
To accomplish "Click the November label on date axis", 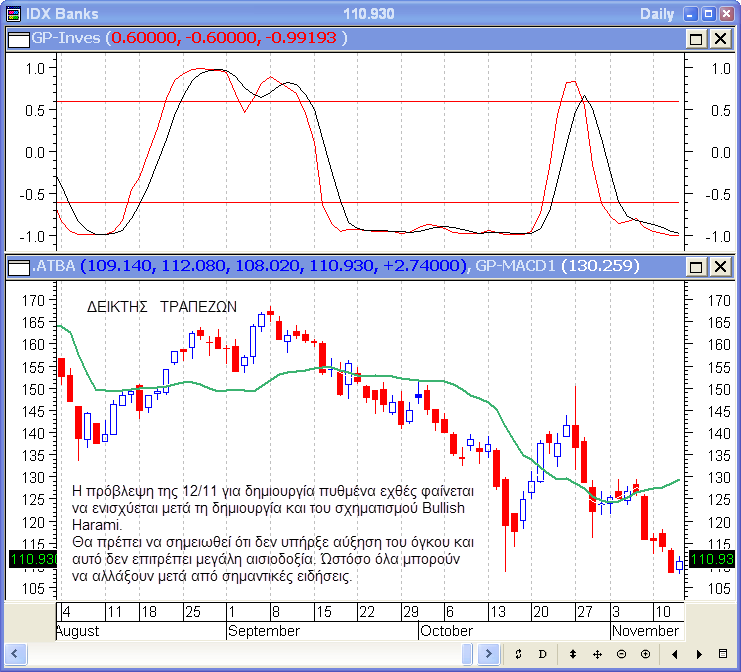I will coord(645,631).
